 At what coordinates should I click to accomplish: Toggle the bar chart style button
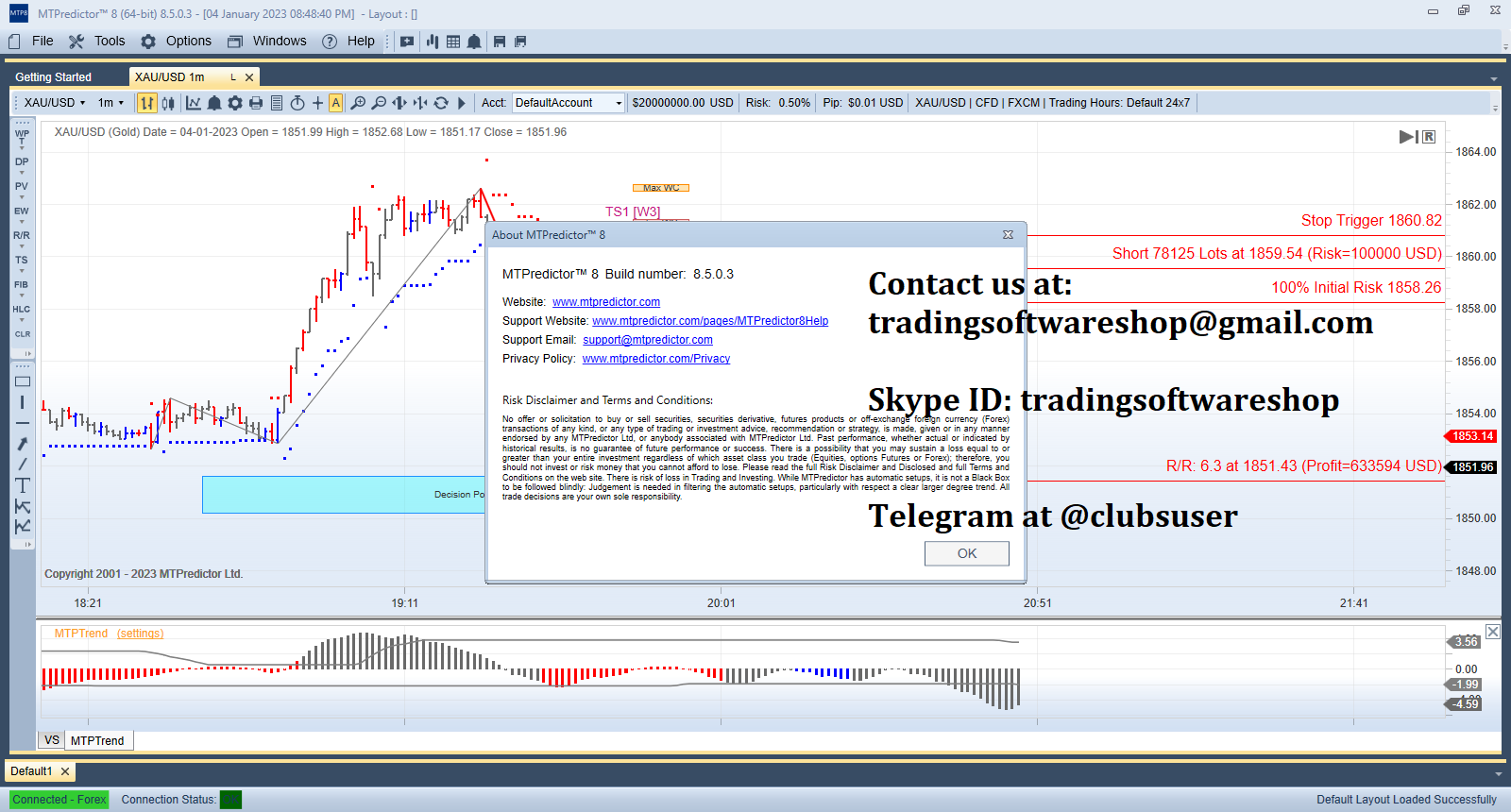[147, 103]
